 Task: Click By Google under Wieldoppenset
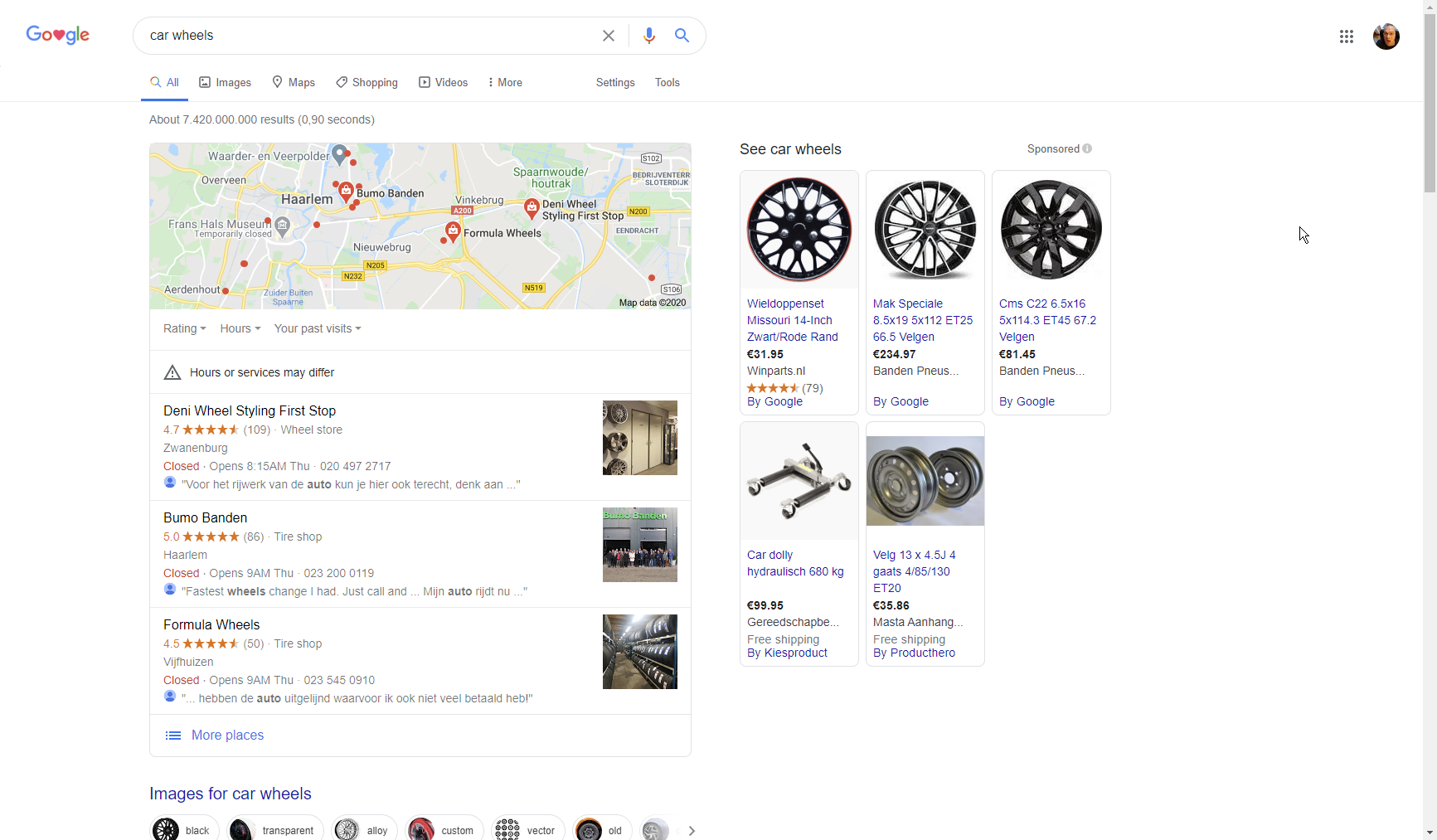pyautogui.click(x=774, y=402)
